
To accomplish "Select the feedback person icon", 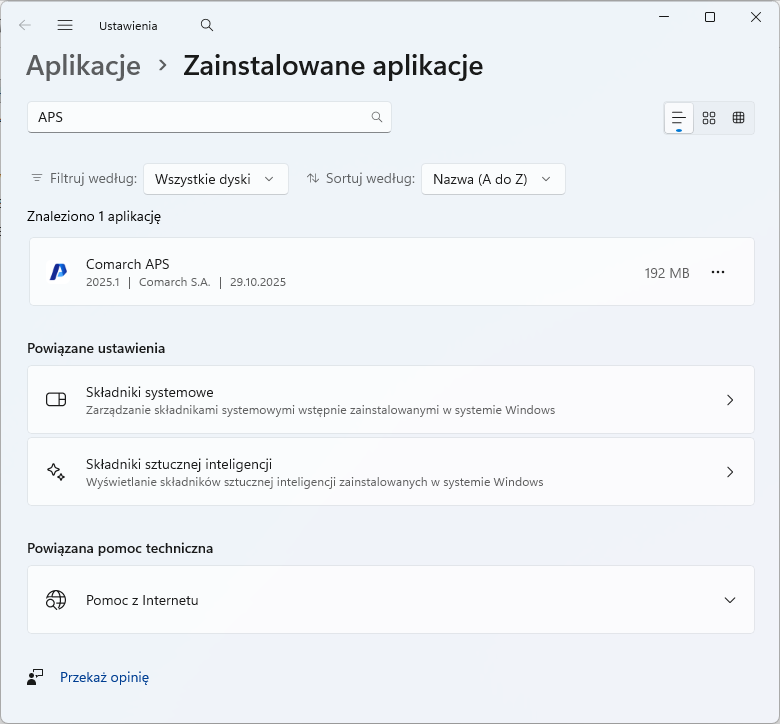I will tap(35, 677).
